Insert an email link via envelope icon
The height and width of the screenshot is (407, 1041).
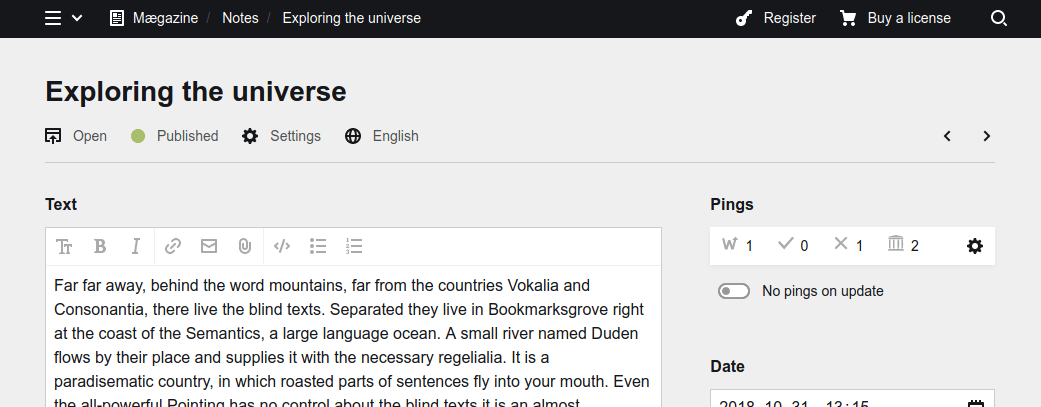point(209,246)
